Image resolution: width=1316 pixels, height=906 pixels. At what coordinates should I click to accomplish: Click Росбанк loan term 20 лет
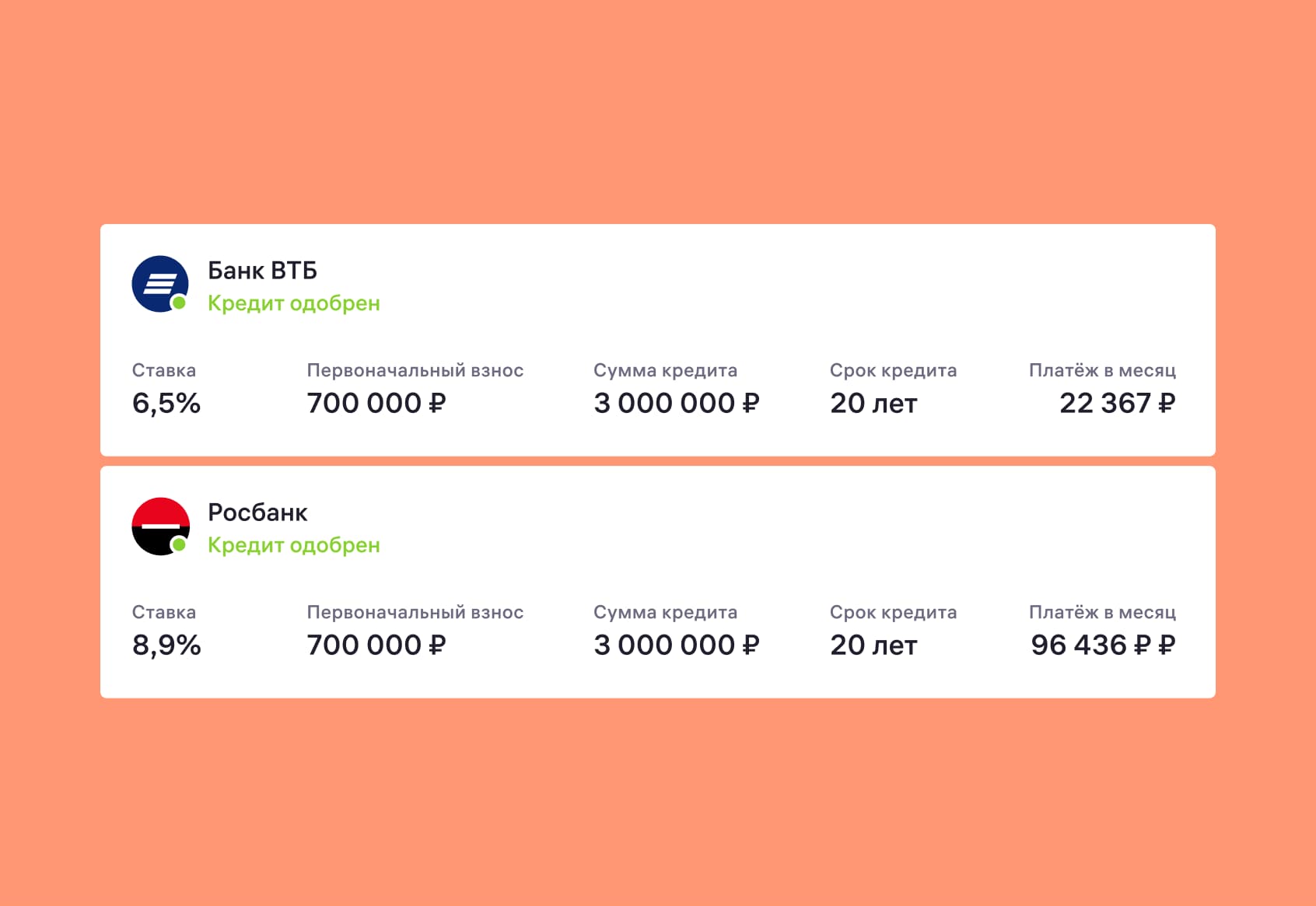[873, 645]
